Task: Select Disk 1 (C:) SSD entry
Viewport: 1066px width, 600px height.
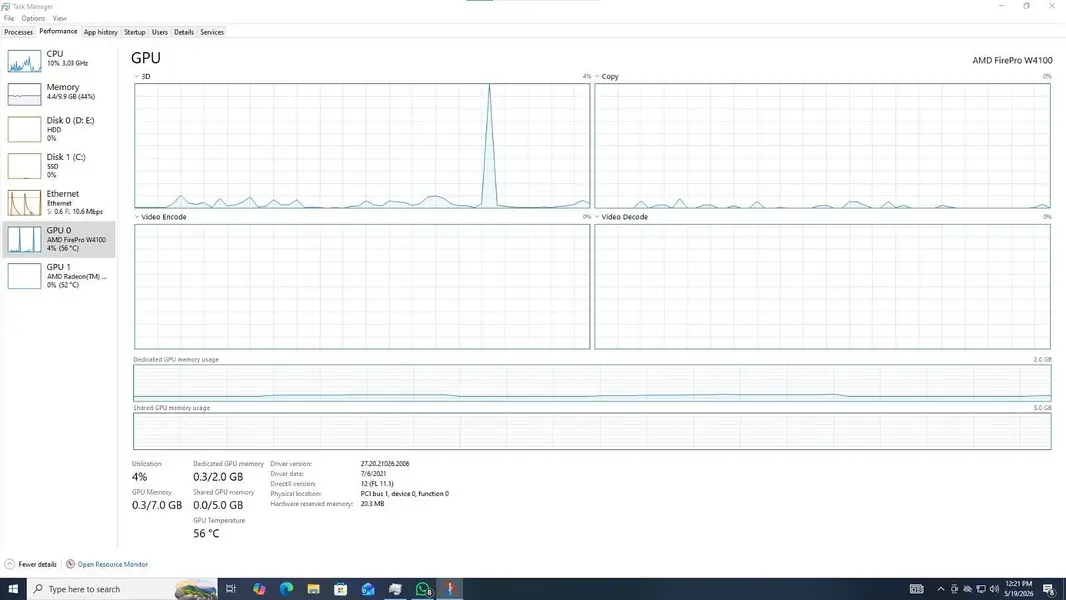Action: point(60,166)
